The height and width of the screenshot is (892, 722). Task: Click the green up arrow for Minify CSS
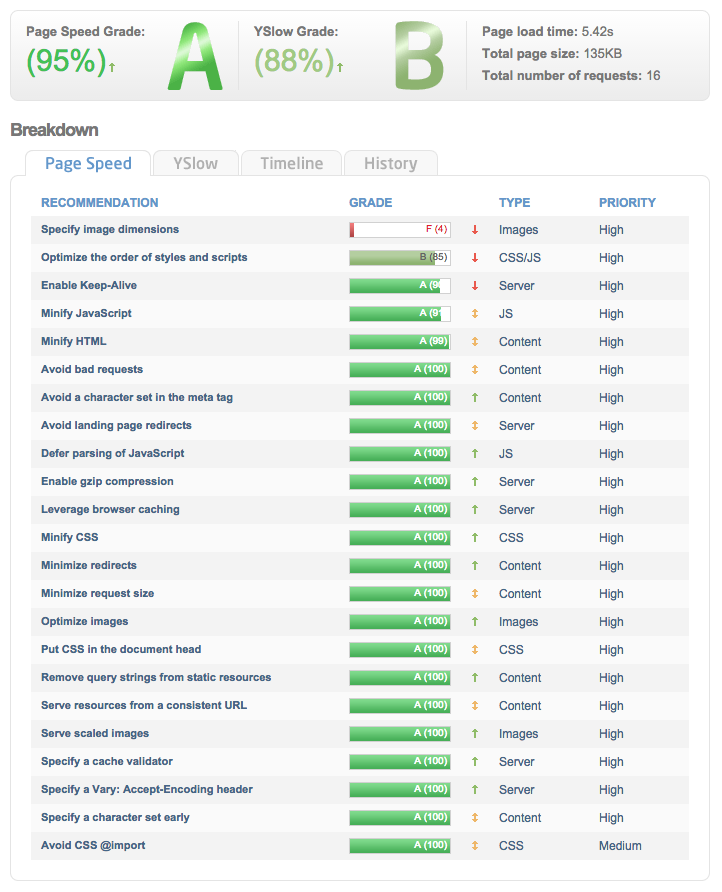pyautogui.click(x=475, y=538)
